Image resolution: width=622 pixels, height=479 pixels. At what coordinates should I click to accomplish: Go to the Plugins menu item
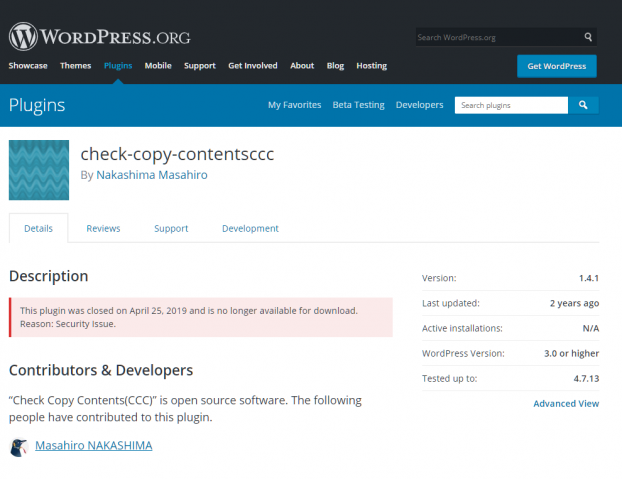tap(118, 66)
